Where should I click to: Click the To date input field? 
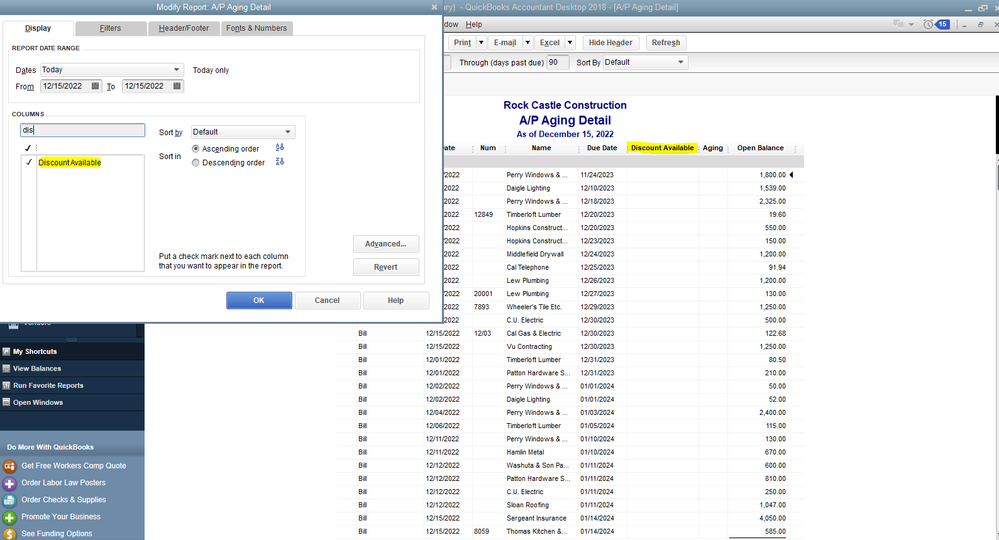147,86
